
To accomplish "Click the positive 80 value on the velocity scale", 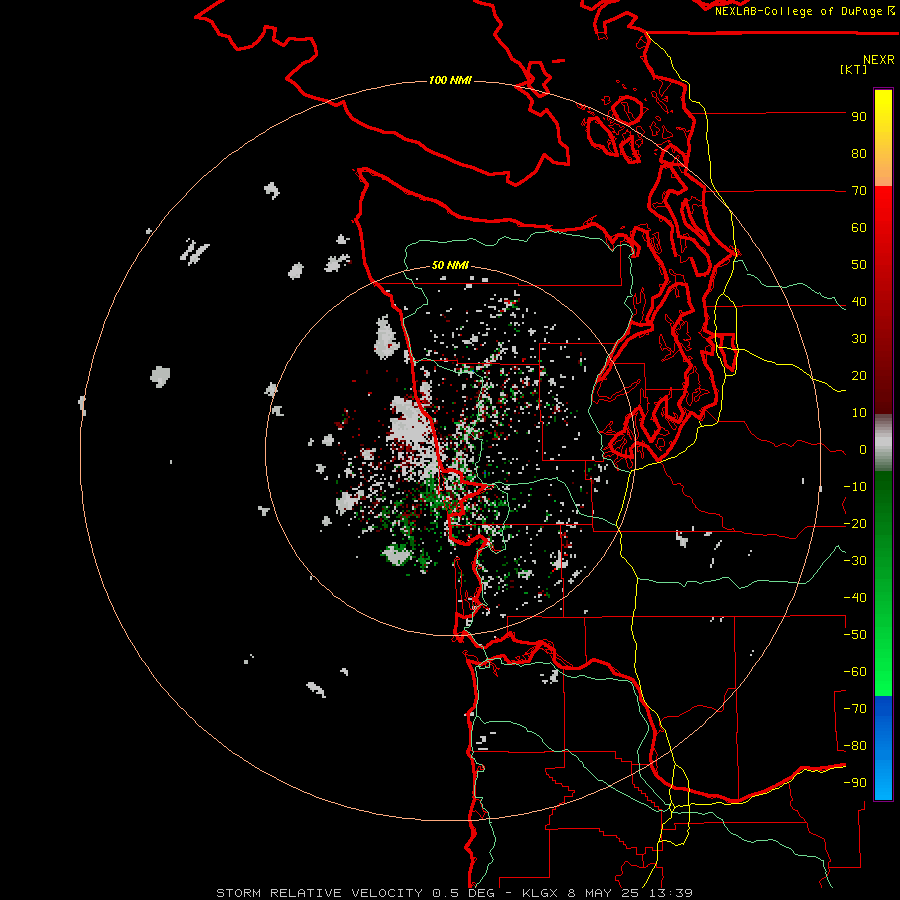I will coord(859,154).
